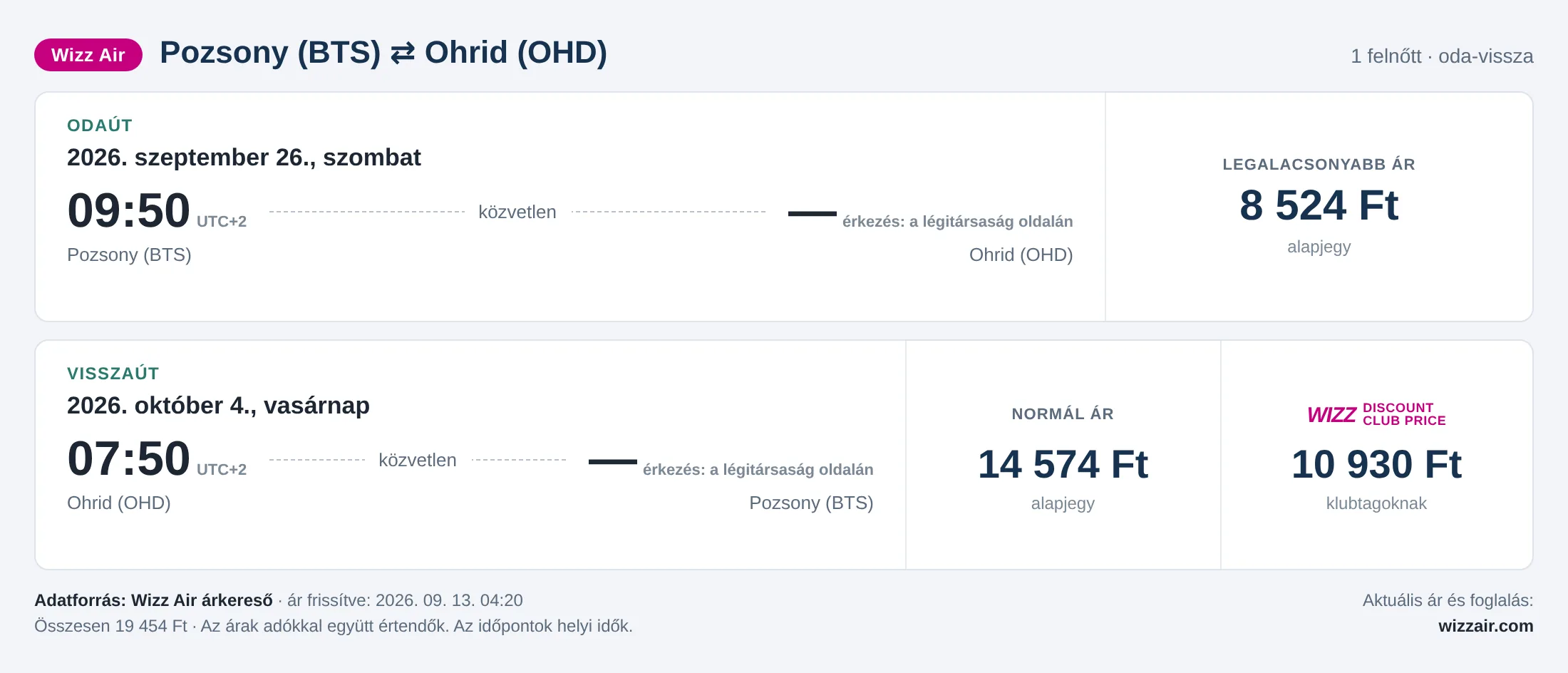
Task: Choose the 14 574 Ft normal fare
Action: point(1063,464)
